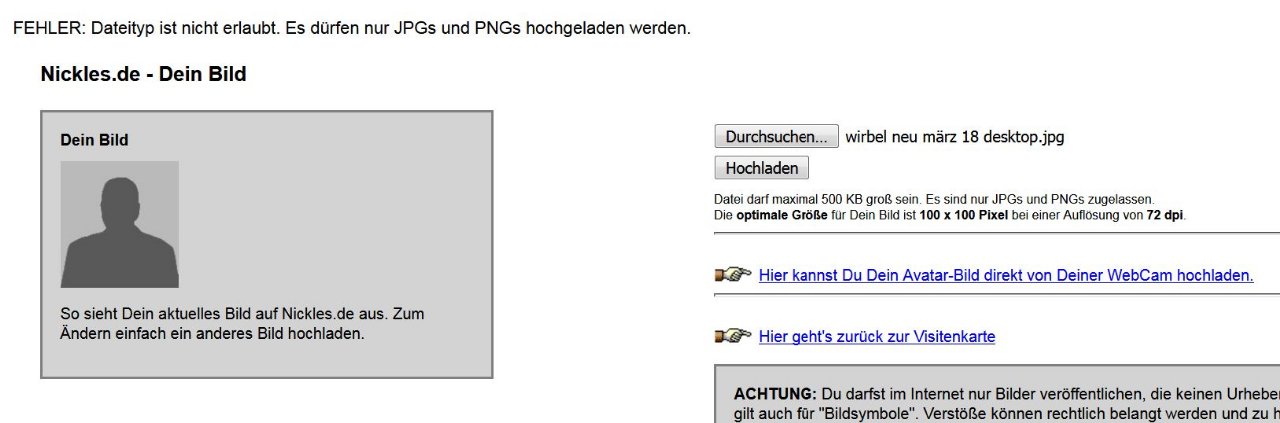Click the Durchsuchen... file browse button
Viewport: 1280px width, 423px height.
click(776, 137)
